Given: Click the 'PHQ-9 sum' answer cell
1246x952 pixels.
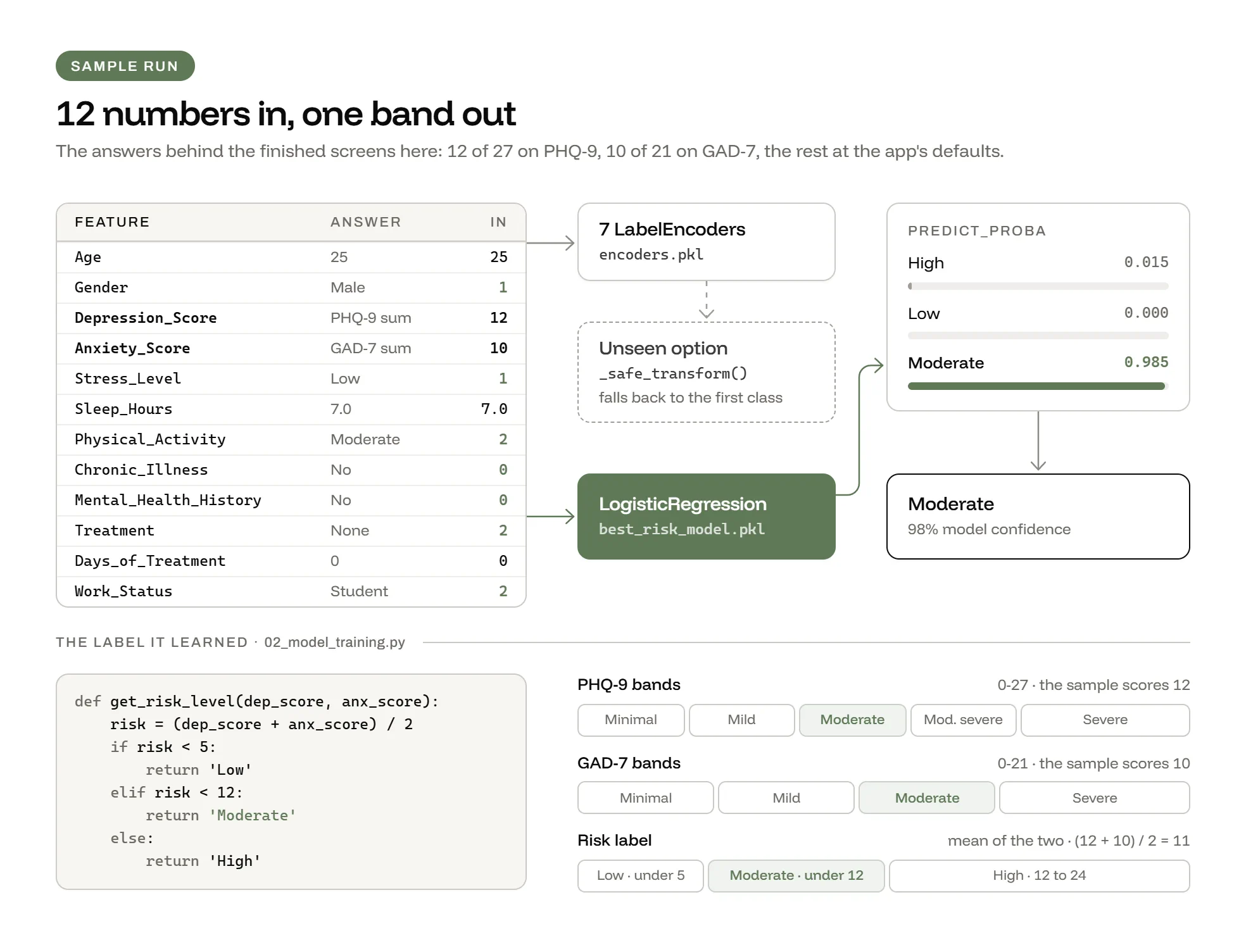Looking at the screenshot, I should coord(370,318).
